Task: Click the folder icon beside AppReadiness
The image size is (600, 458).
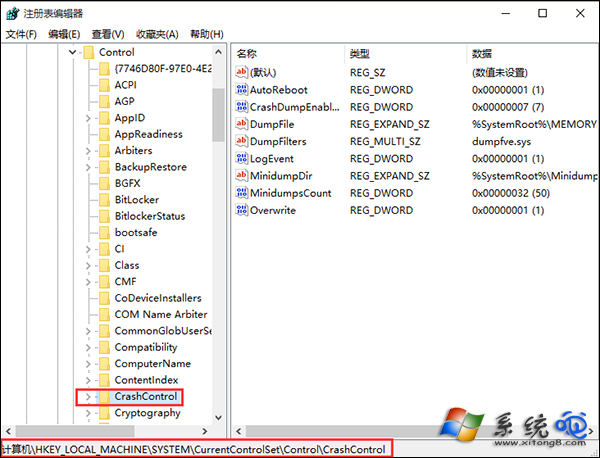Action: tap(104, 134)
